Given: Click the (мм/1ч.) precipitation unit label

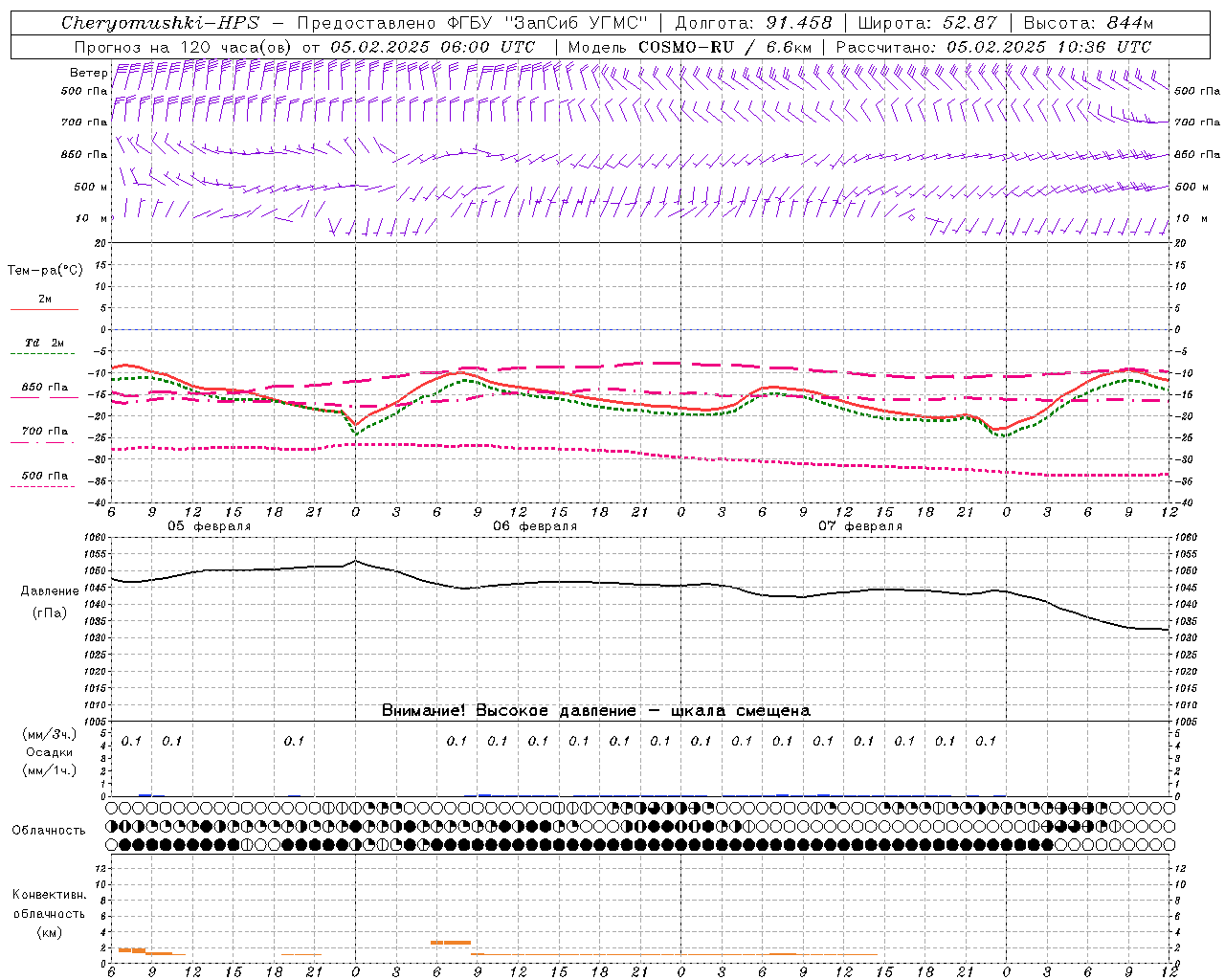Looking at the screenshot, I should pyautogui.click(x=50, y=770).
